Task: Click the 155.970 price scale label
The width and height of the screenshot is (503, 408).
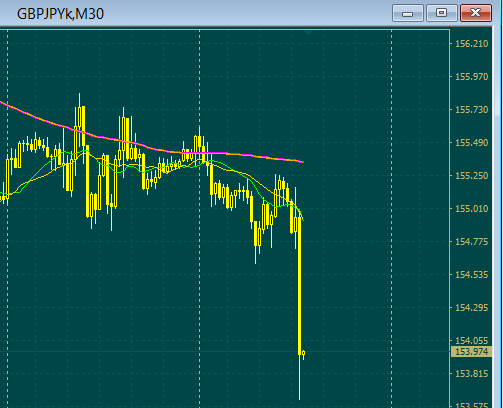Action: (471, 77)
